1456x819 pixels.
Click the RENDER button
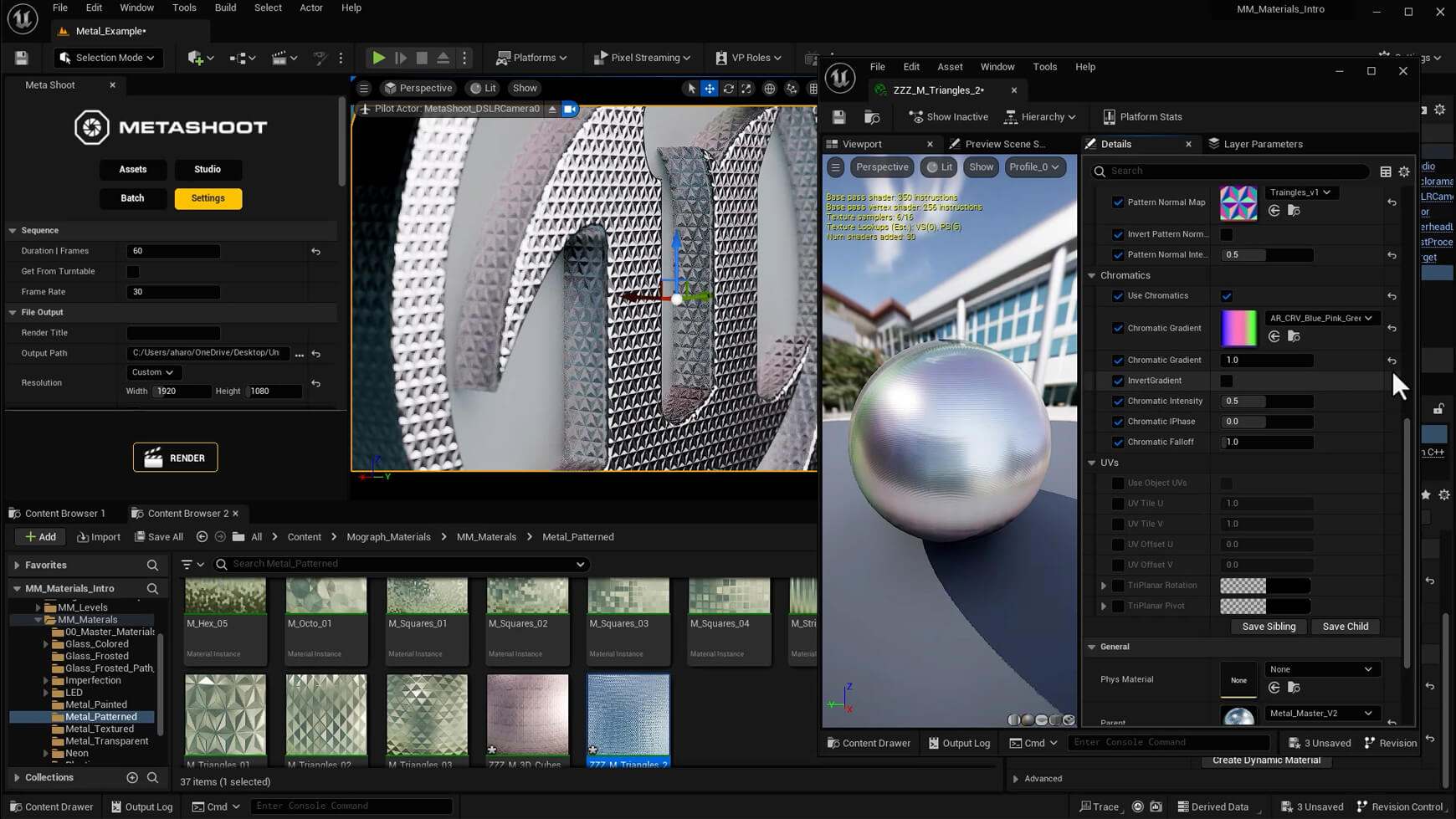pos(175,458)
